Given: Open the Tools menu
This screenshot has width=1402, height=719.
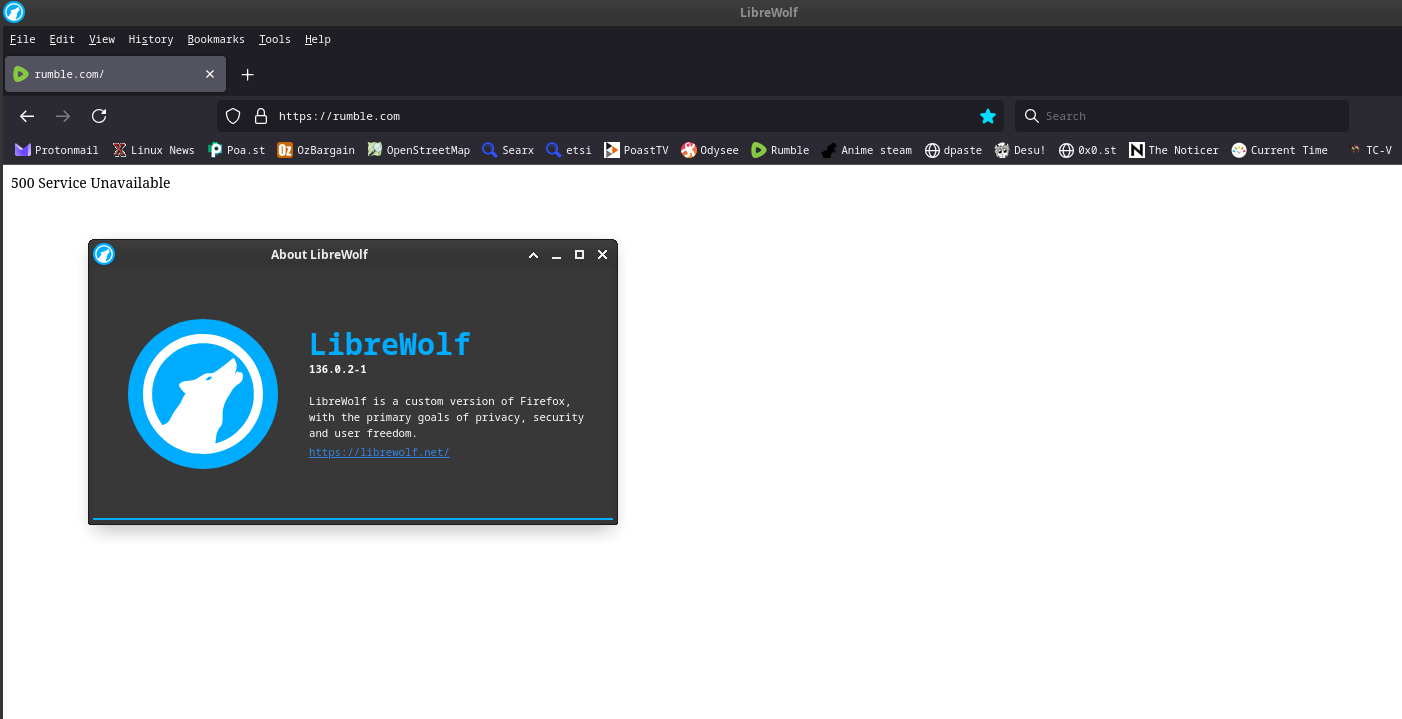Looking at the screenshot, I should pos(274,39).
